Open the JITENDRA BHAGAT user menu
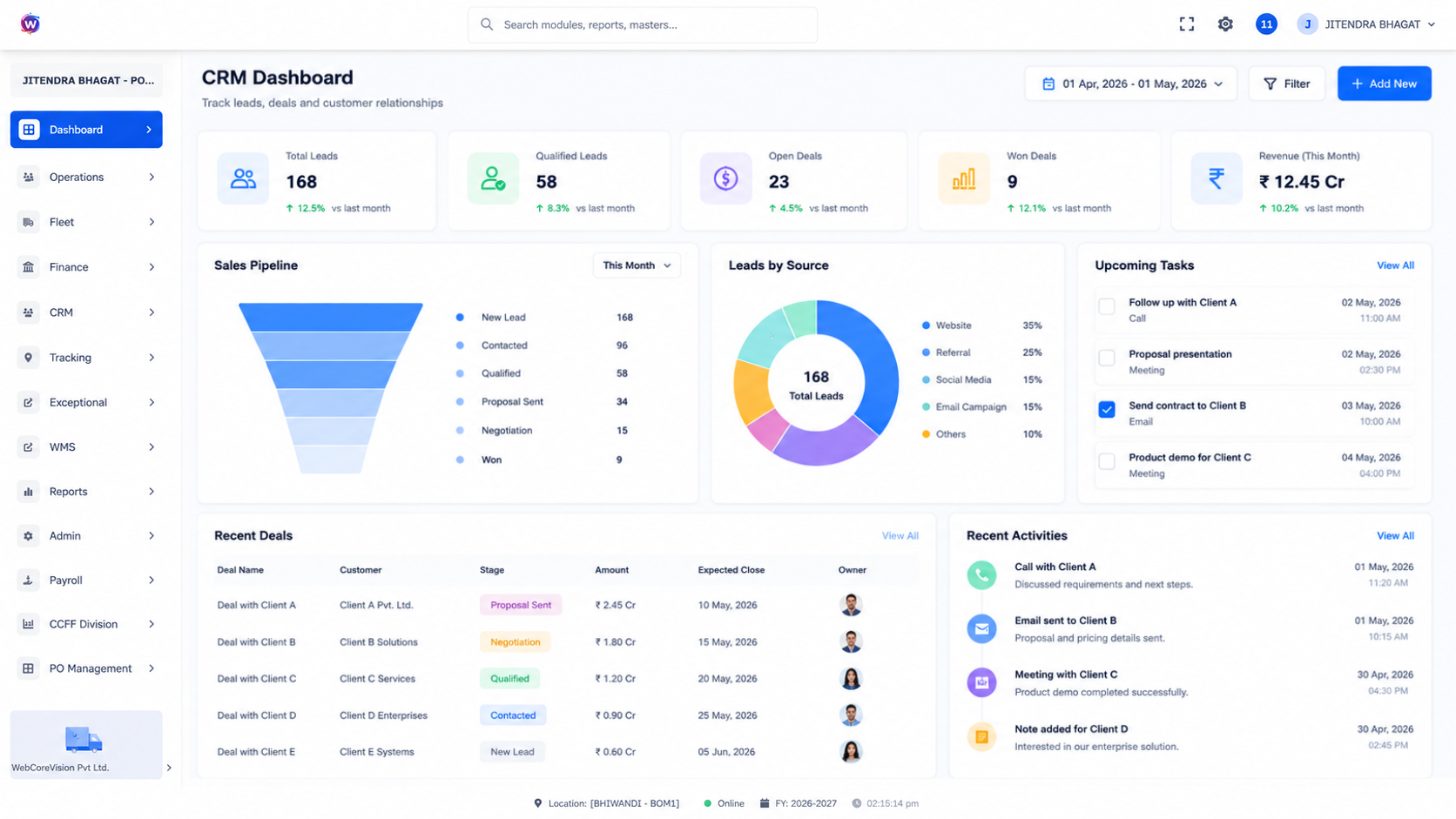The height and width of the screenshot is (819, 1456). pos(1365,24)
